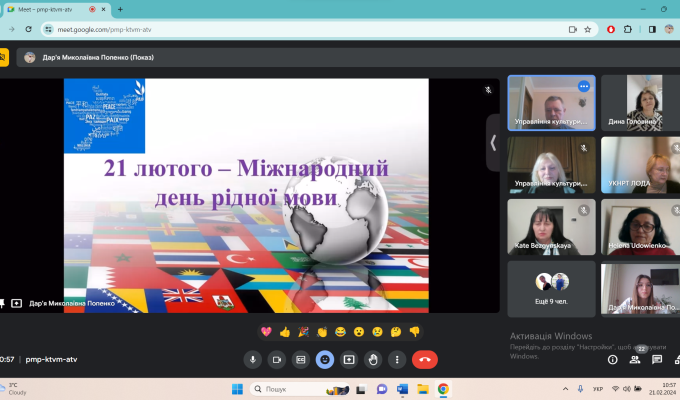The image size is (680, 400).
Task: Click the present screen button
Action: pyautogui.click(x=349, y=359)
